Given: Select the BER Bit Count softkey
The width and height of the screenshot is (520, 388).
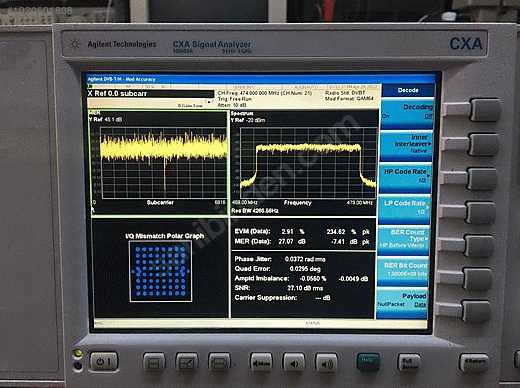Looking at the screenshot, I should tap(403, 271).
